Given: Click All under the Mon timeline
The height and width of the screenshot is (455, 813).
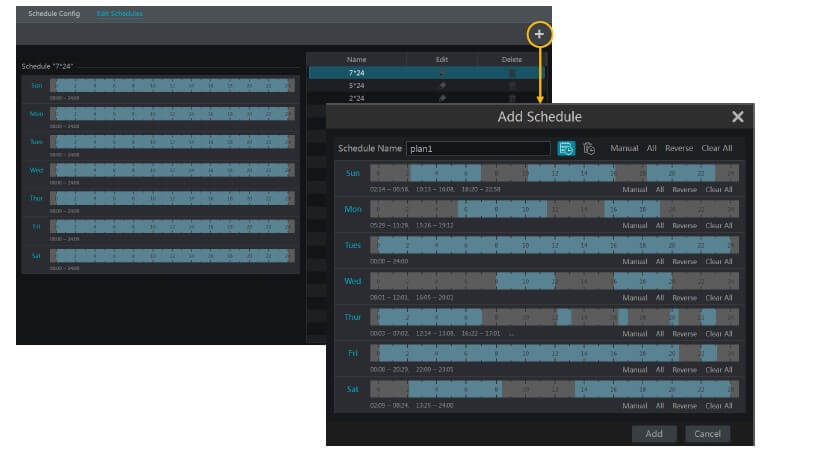Looking at the screenshot, I should tap(660, 225).
